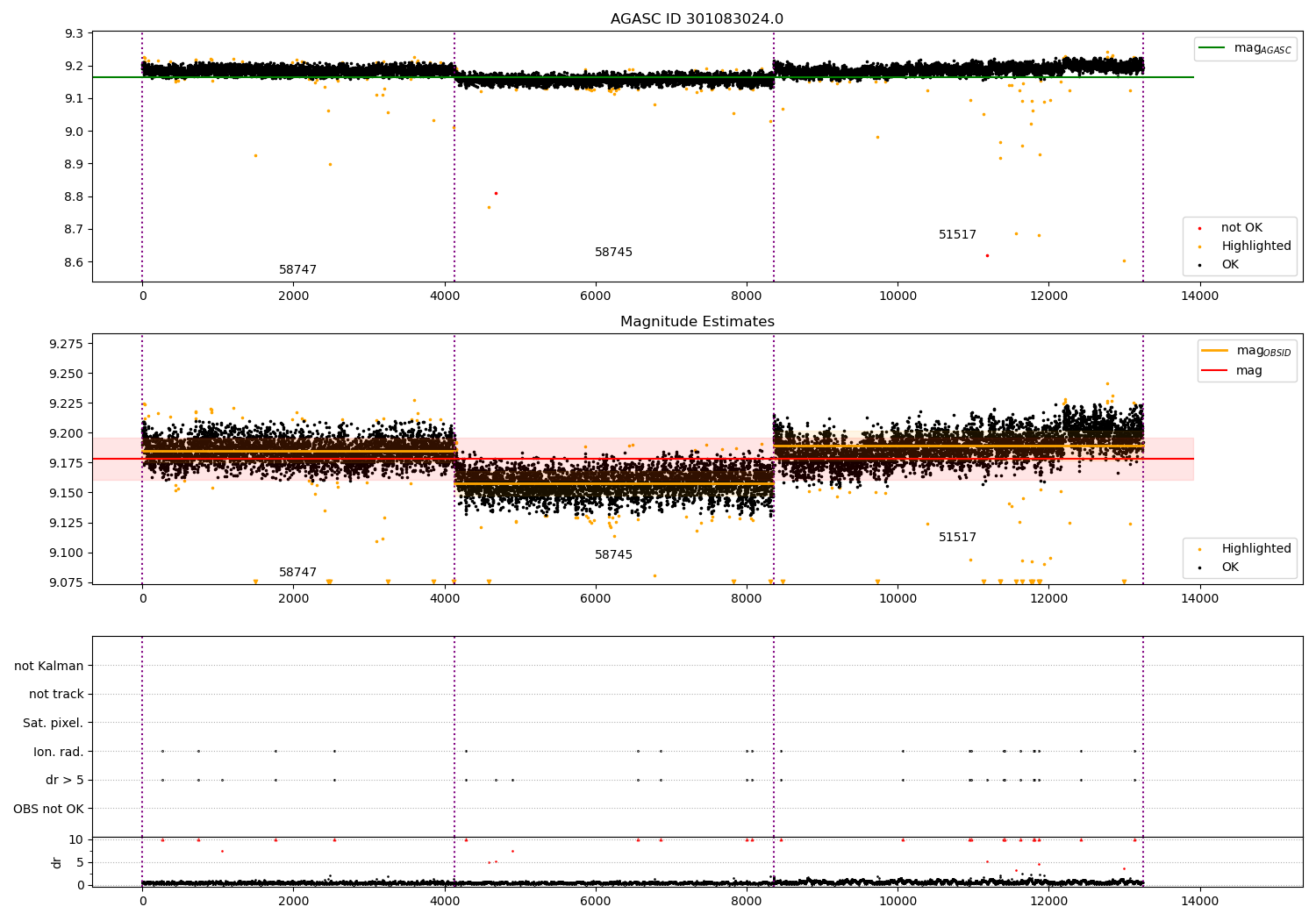Click the 58747 annotation in Magnitude Estimates panel
The height and width of the screenshot is (921, 1316).
[x=297, y=573]
